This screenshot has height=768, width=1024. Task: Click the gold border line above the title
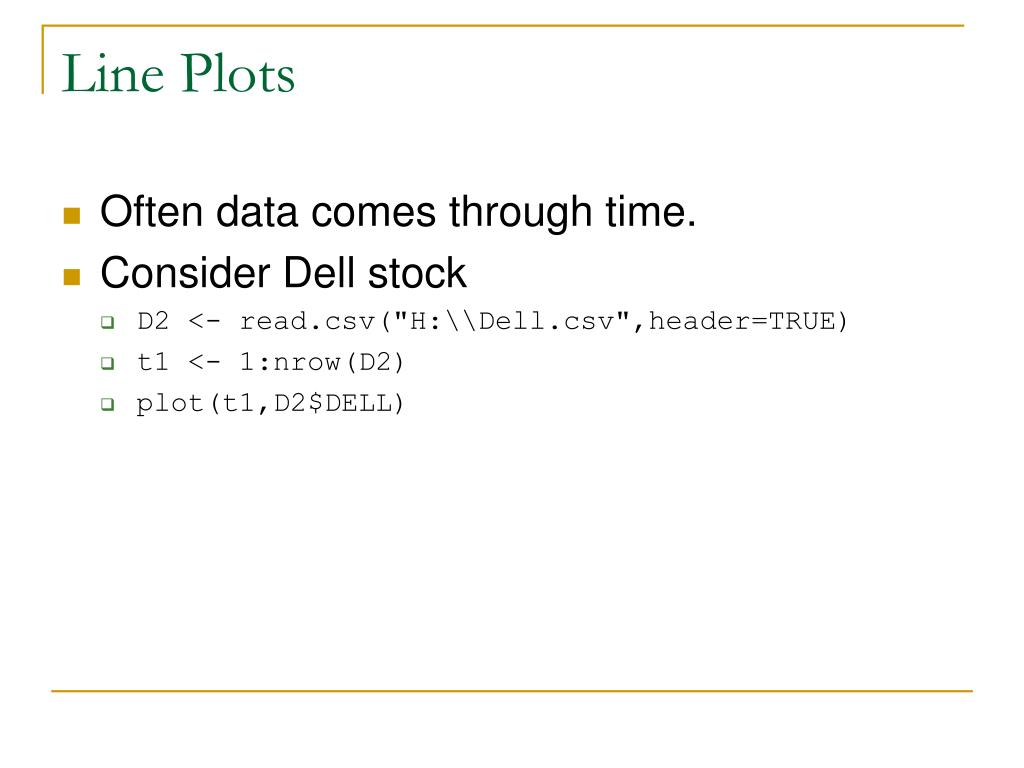(x=503, y=25)
